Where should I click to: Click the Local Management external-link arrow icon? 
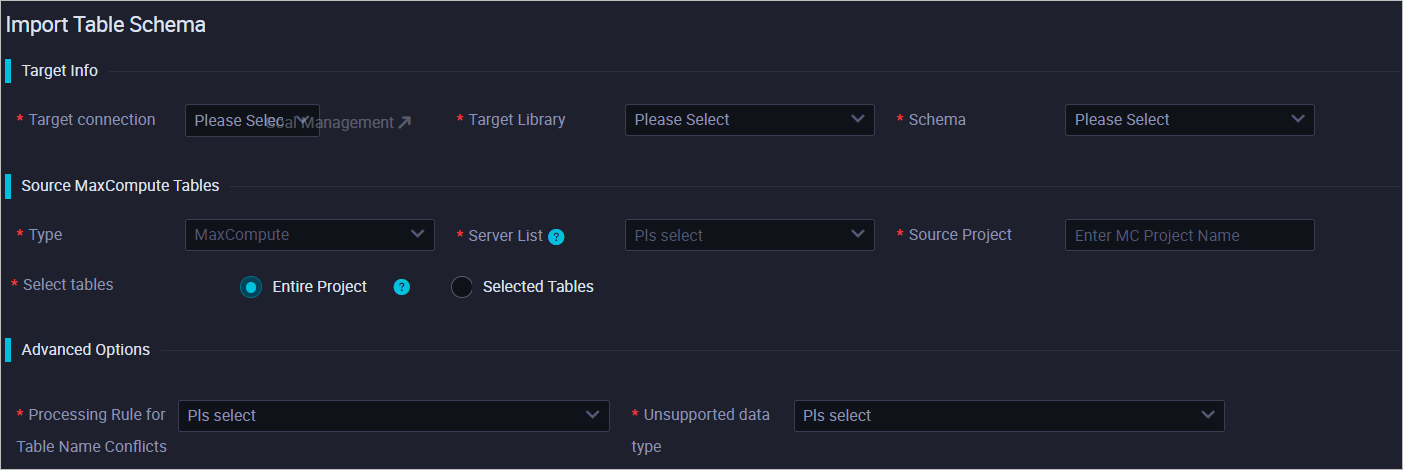[404, 122]
